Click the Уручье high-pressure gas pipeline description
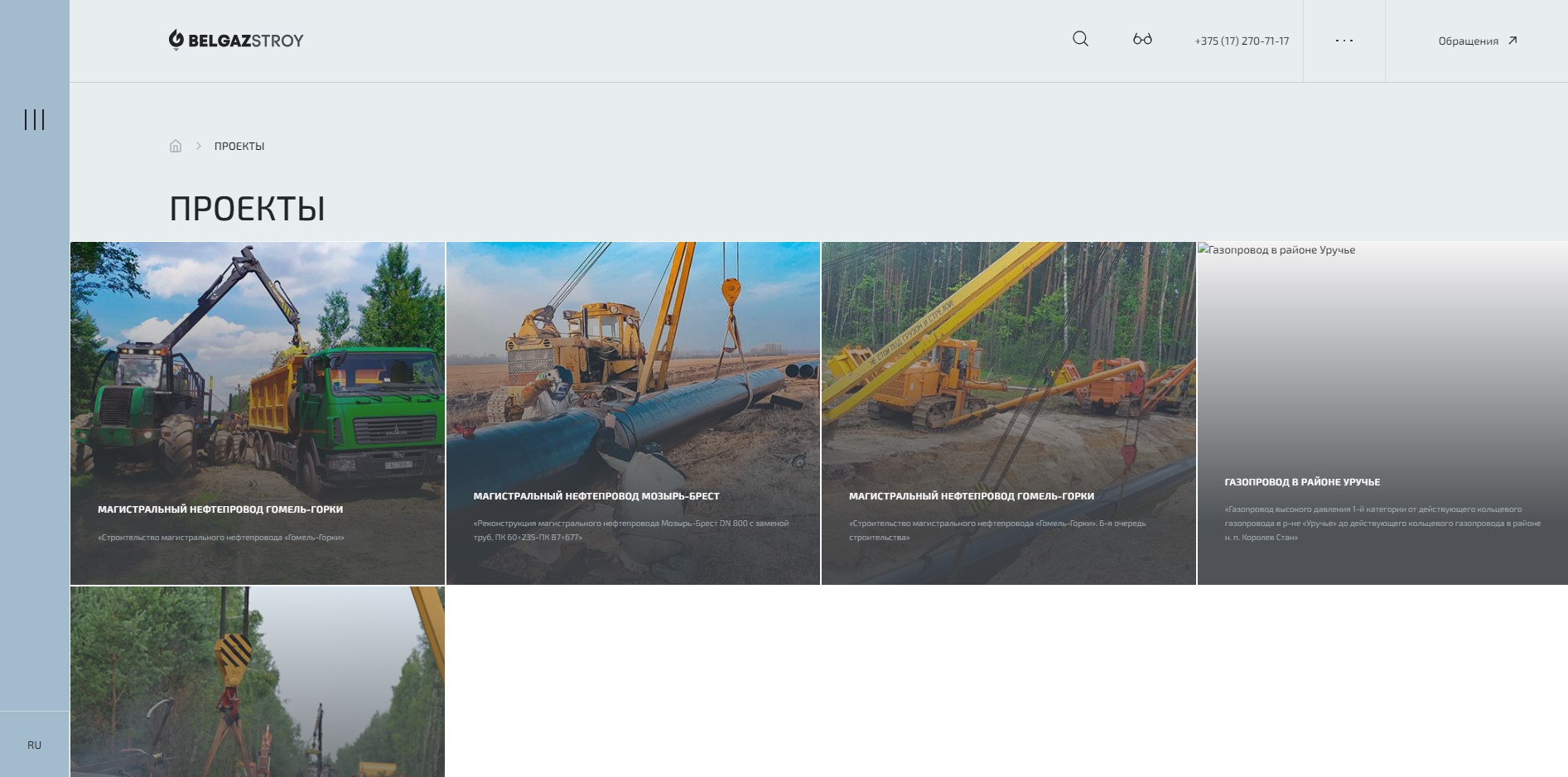The height and width of the screenshot is (777, 1568). (1382, 524)
